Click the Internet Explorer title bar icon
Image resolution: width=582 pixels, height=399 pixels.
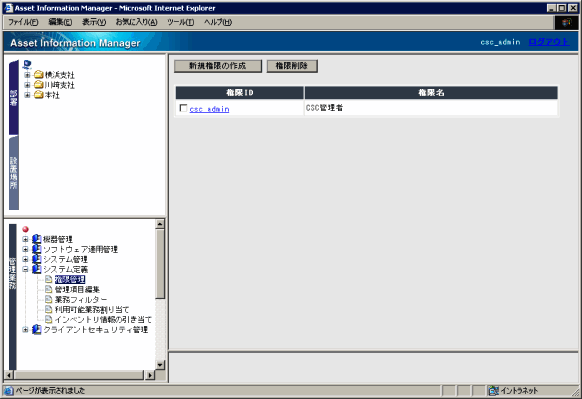click(x=9, y=8)
